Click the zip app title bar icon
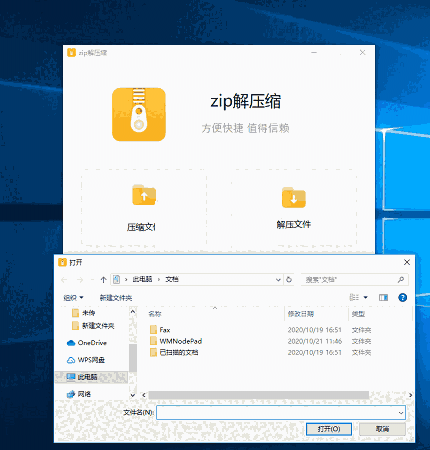This screenshot has width=430, height=450. pyautogui.click(x=71, y=53)
